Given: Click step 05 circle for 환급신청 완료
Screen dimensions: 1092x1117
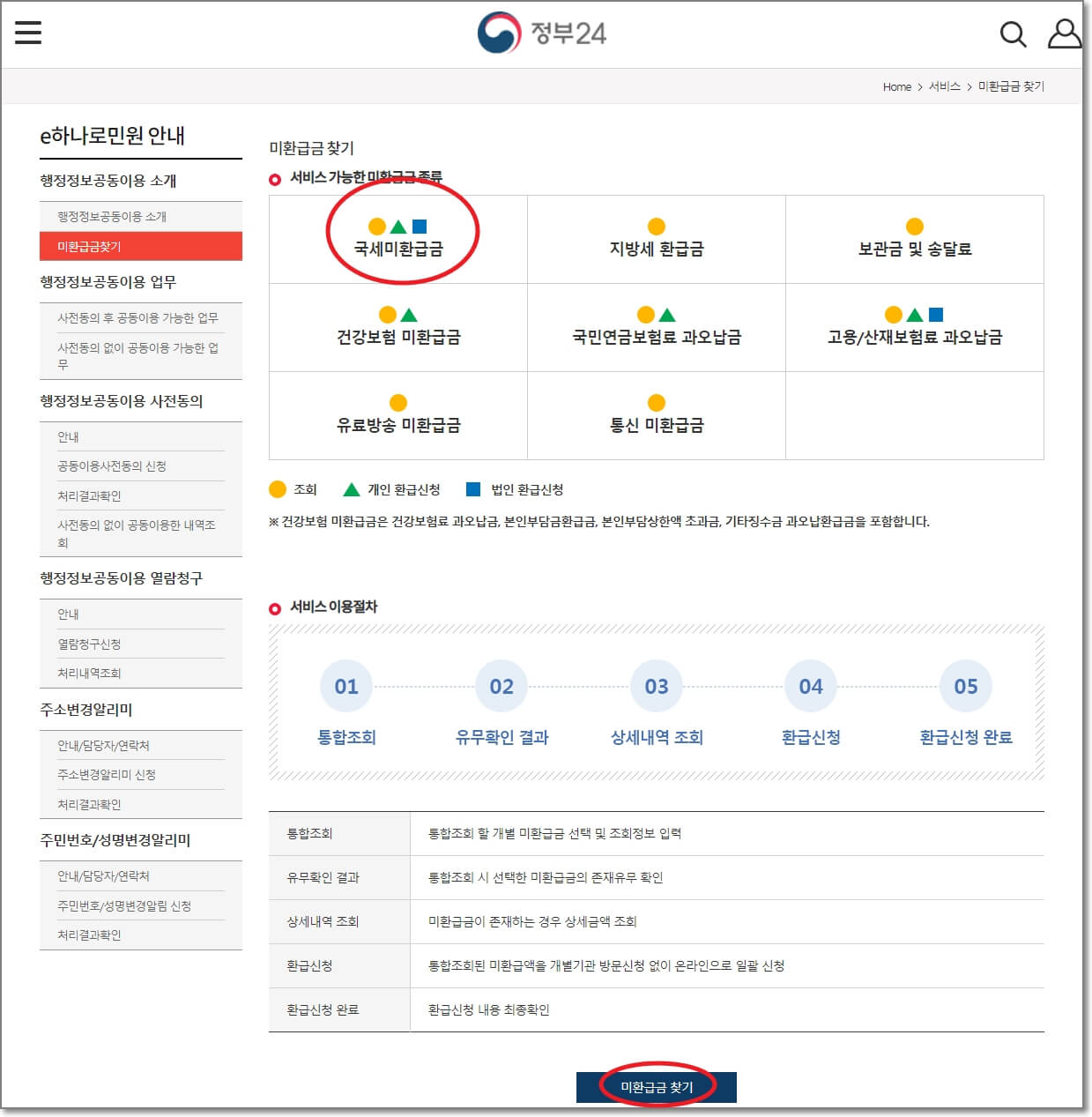Looking at the screenshot, I should pyautogui.click(x=966, y=686).
